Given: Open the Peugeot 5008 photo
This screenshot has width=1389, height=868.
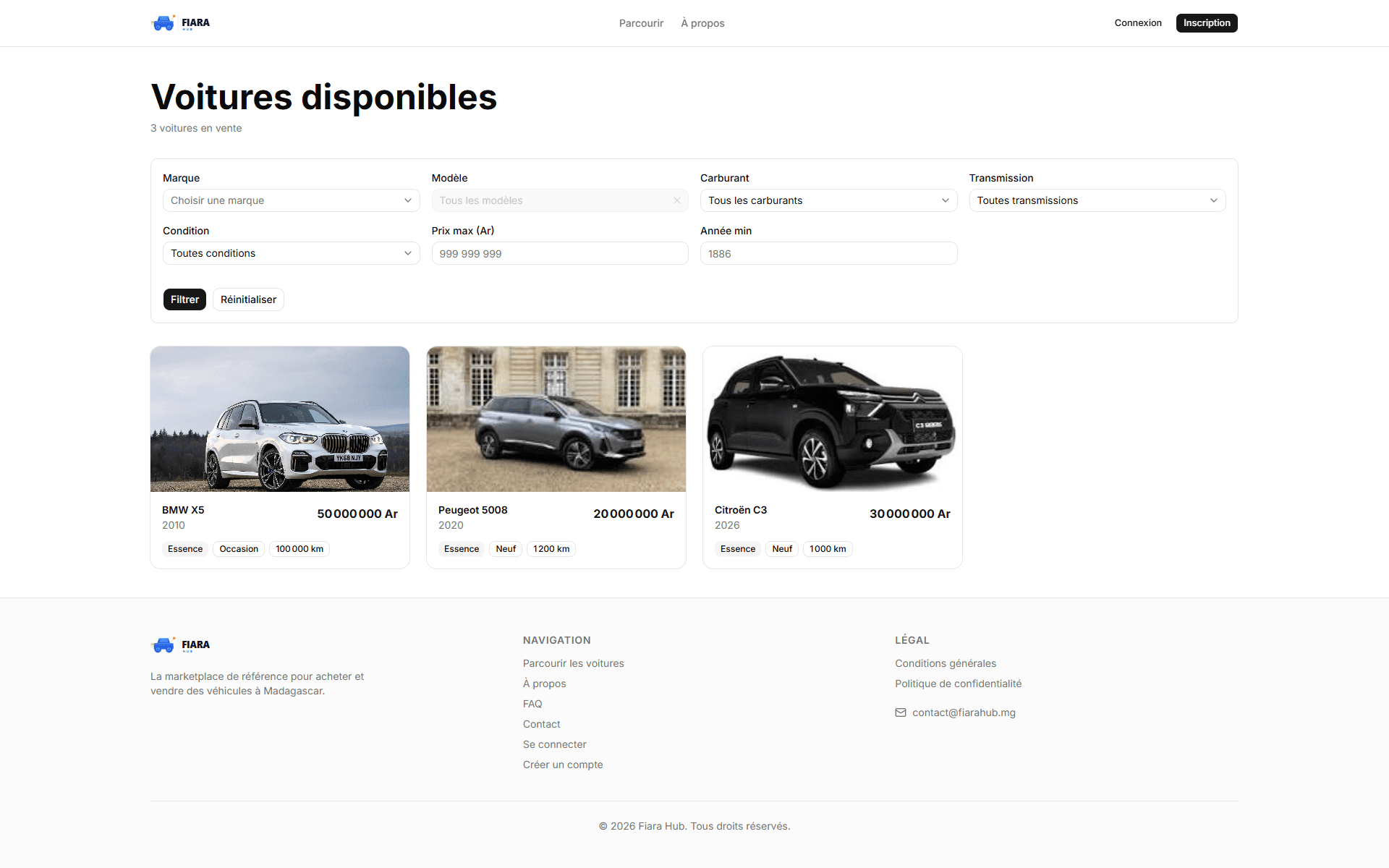Looking at the screenshot, I should pos(556,419).
